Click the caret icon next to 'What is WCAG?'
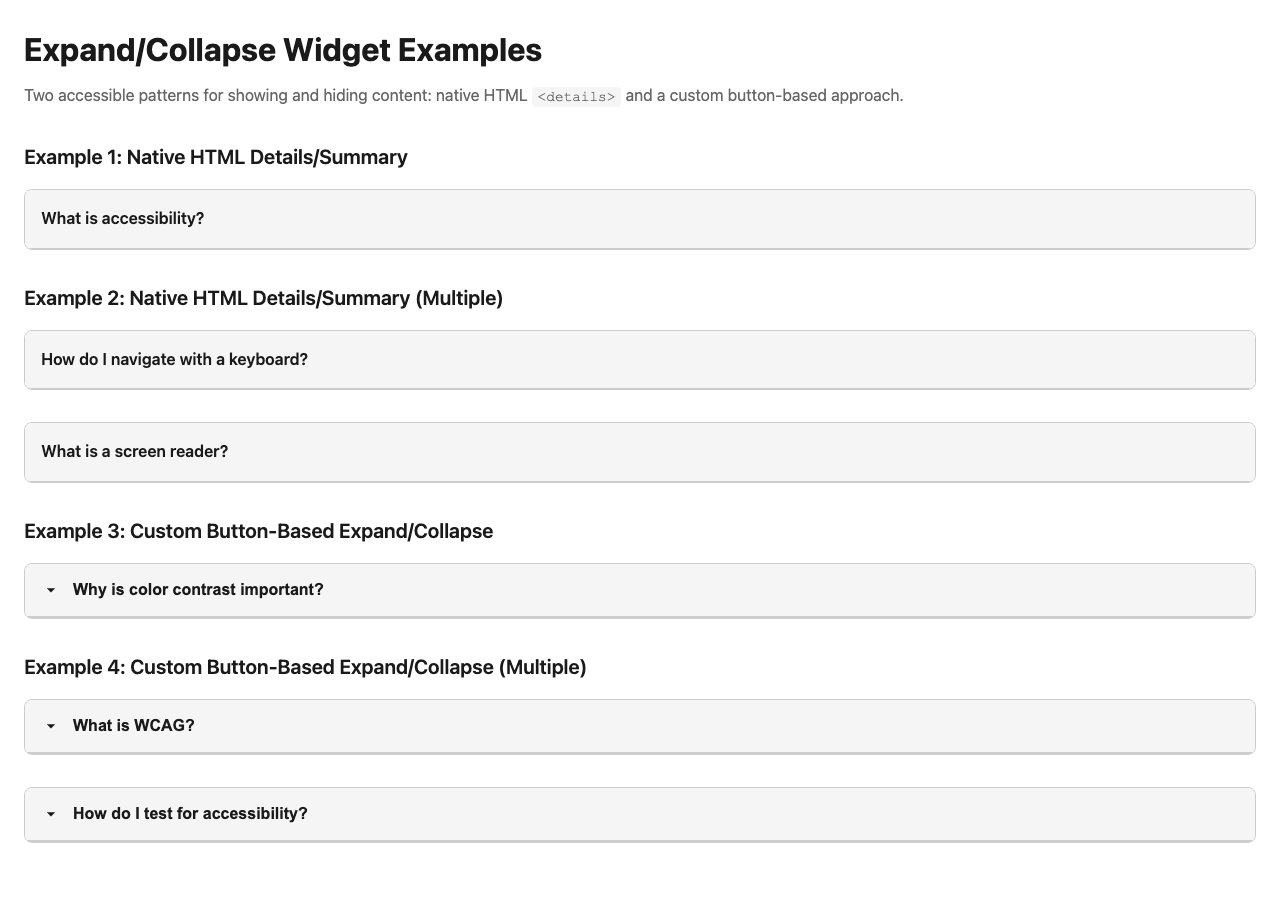The image size is (1280, 899). click(51, 726)
